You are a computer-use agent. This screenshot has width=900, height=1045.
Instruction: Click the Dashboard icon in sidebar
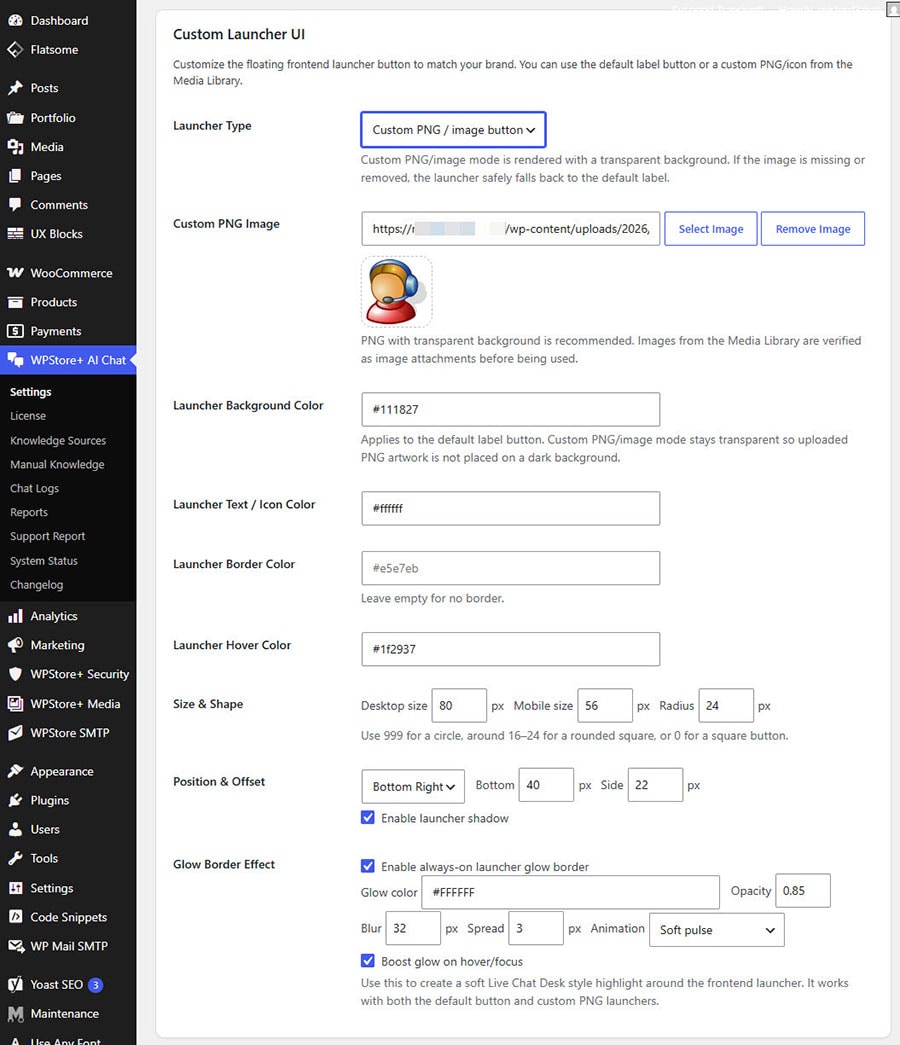[x=15, y=21]
